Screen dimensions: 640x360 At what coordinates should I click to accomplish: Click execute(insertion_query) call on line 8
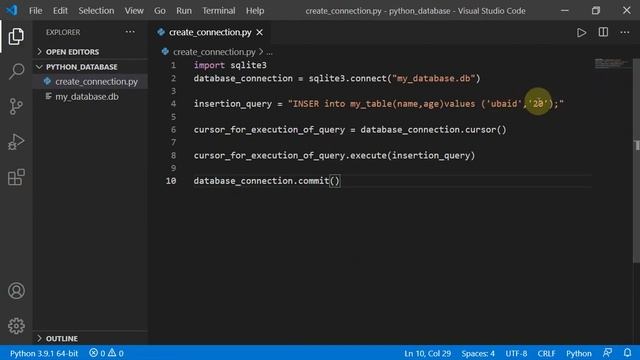[412, 156]
